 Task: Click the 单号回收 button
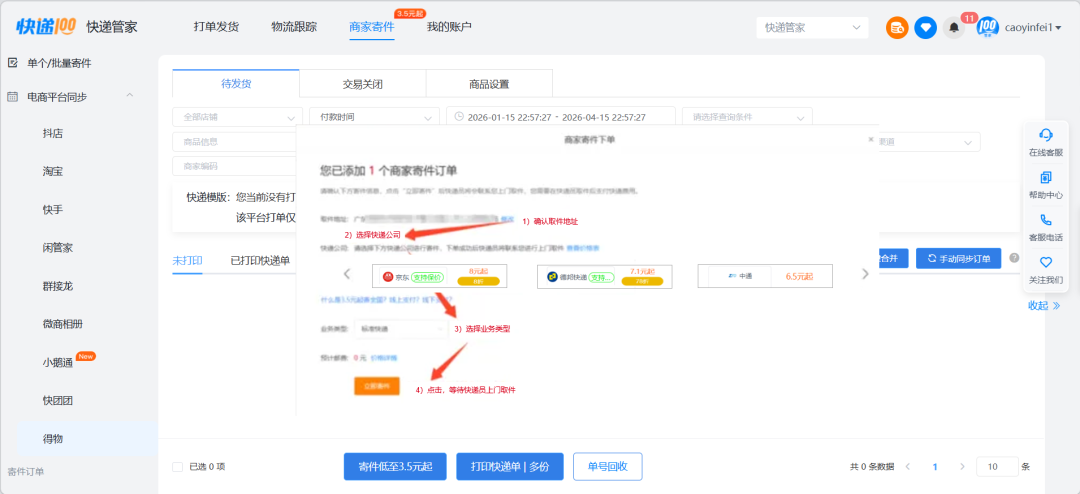coord(608,466)
